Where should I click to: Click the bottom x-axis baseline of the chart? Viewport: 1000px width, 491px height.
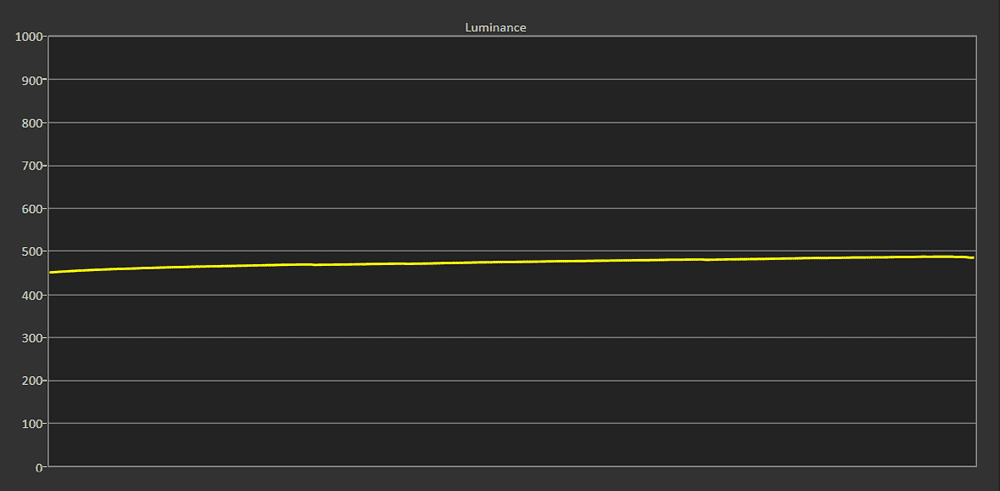[512, 466]
